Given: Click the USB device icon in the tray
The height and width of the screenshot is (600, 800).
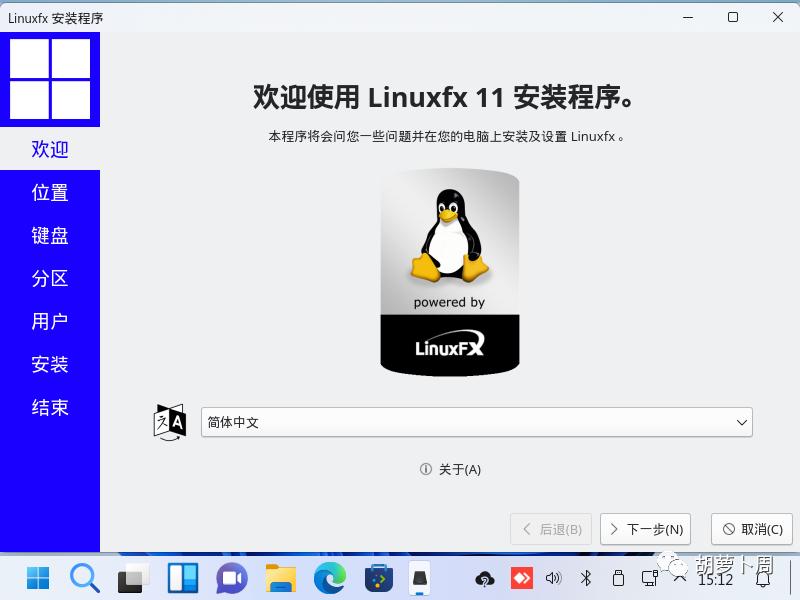Looking at the screenshot, I should (x=619, y=578).
